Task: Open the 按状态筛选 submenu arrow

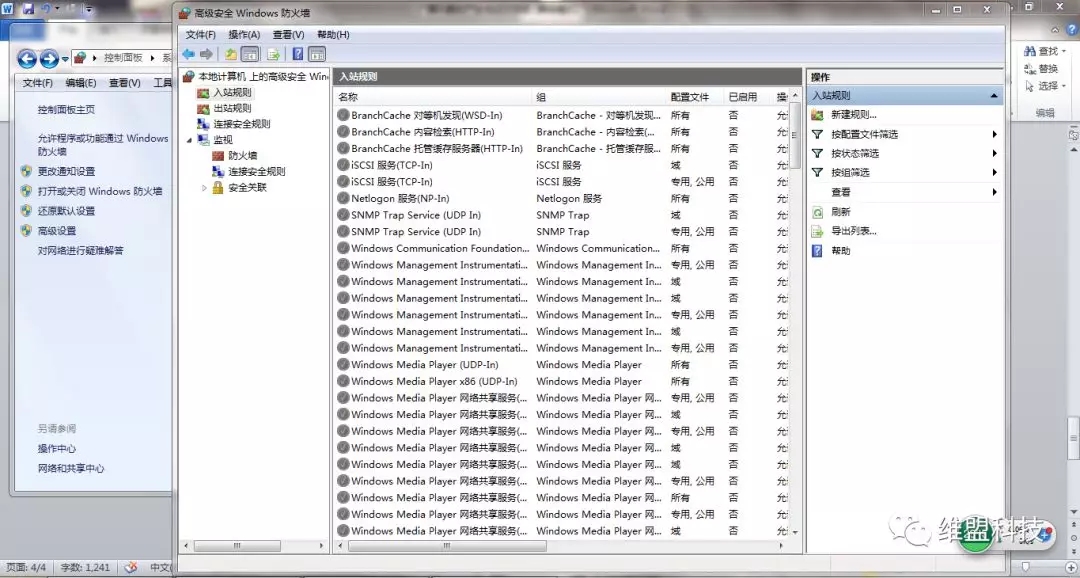Action: [995, 154]
